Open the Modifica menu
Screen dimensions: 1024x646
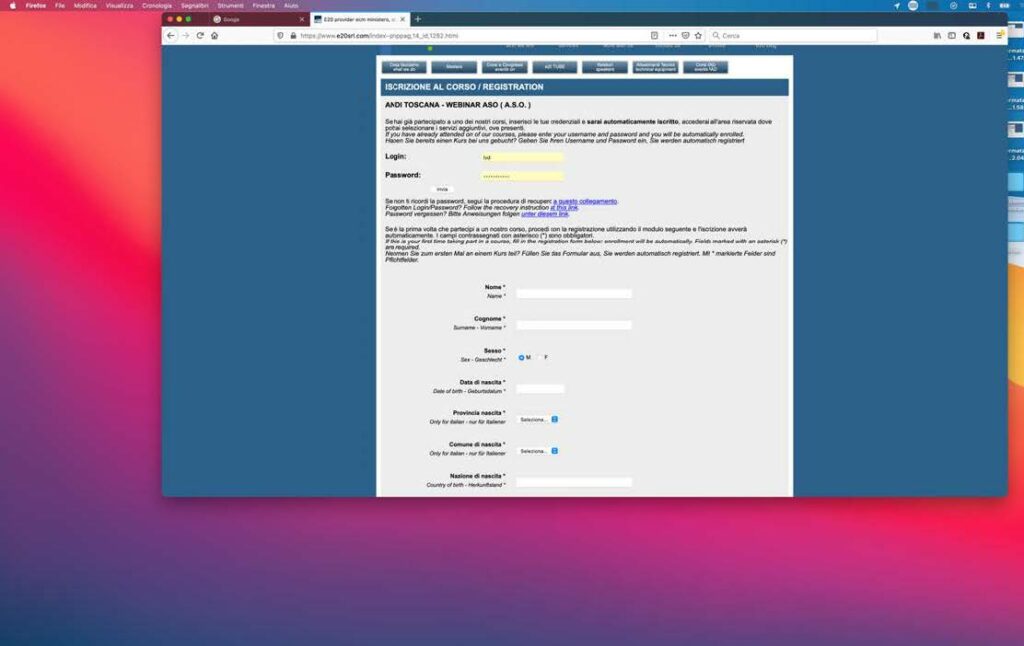click(85, 5)
